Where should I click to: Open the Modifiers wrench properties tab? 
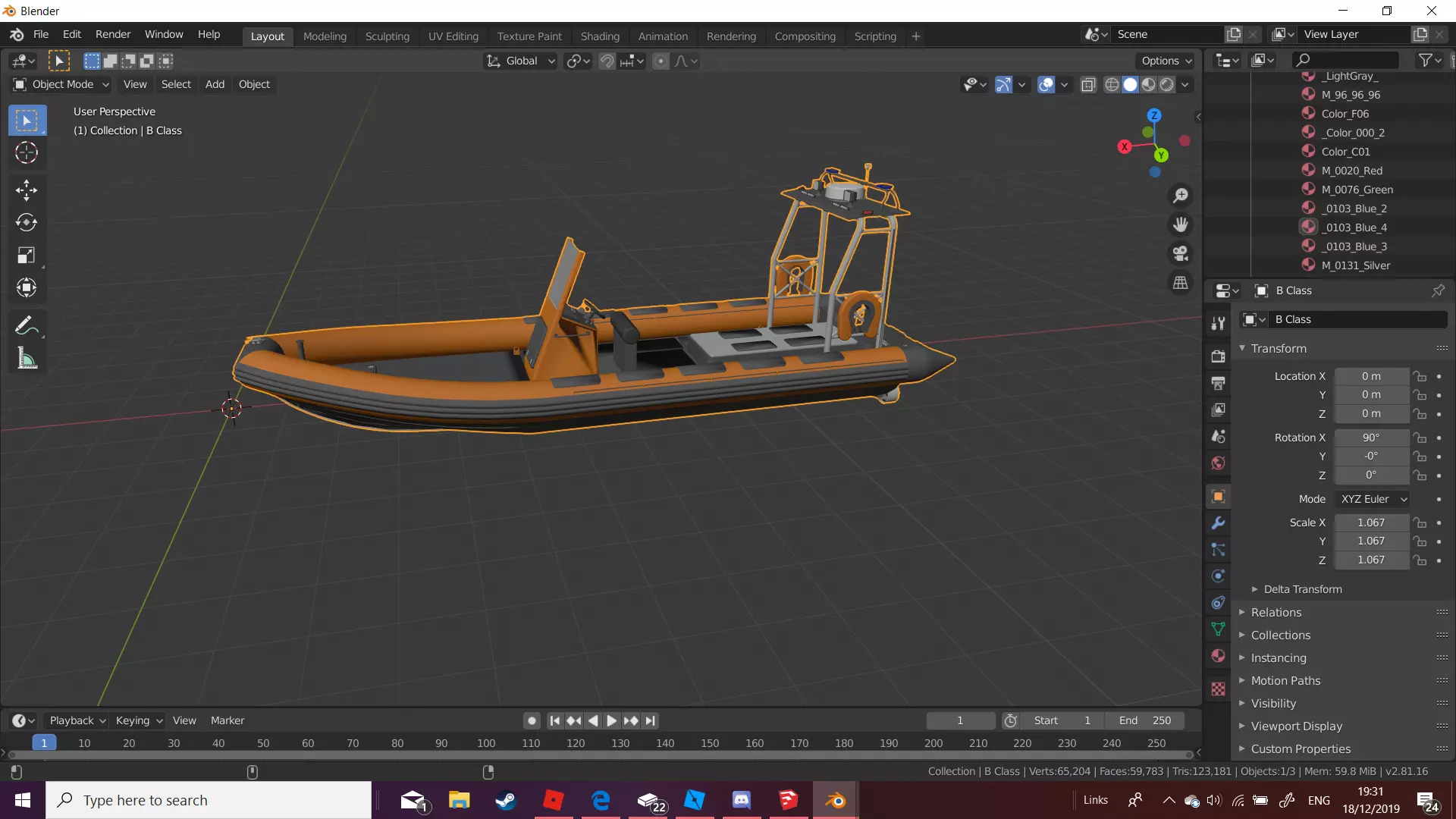[1218, 523]
